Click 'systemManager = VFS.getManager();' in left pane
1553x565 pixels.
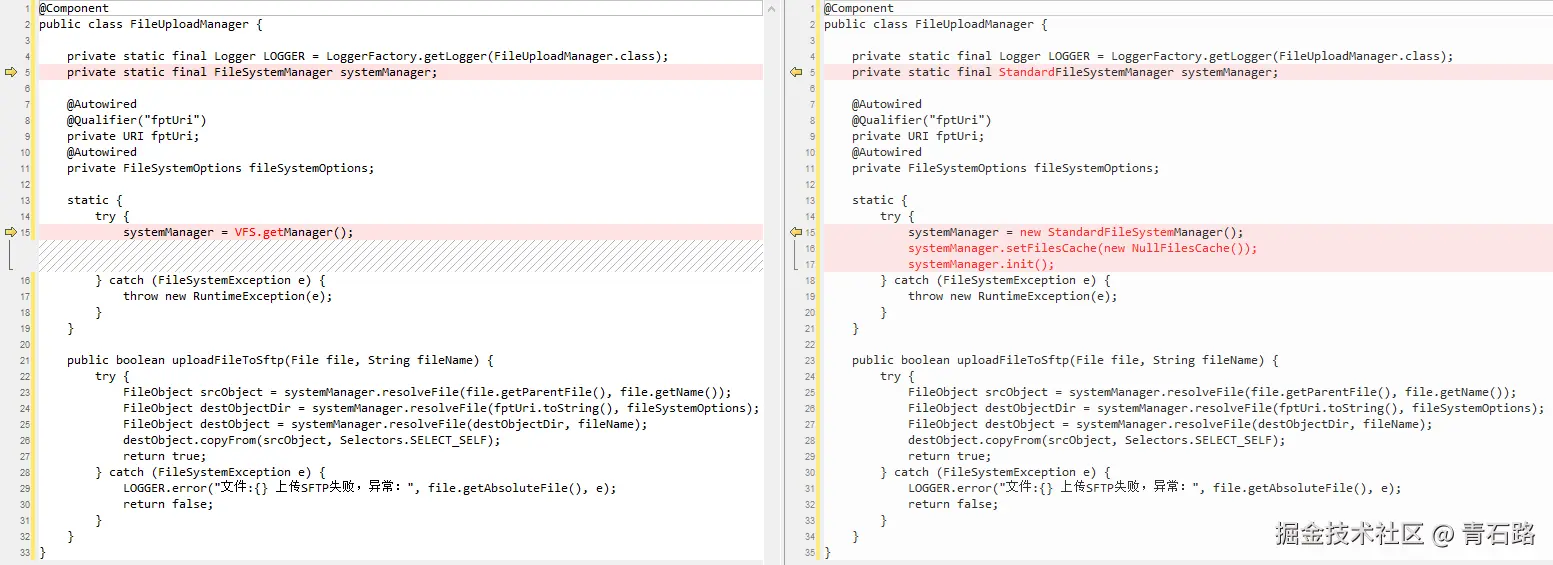click(238, 232)
